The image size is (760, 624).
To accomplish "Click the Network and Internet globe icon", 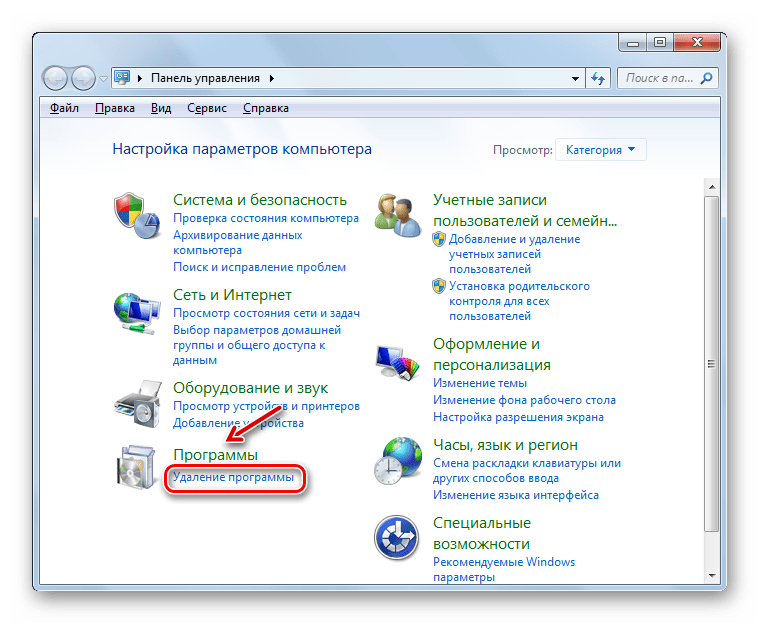I will 137,313.
